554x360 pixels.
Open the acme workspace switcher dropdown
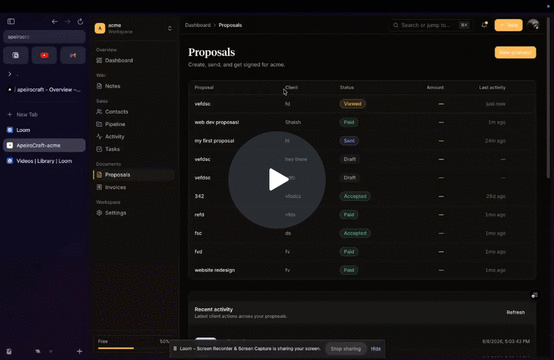click(x=170, y=28)
